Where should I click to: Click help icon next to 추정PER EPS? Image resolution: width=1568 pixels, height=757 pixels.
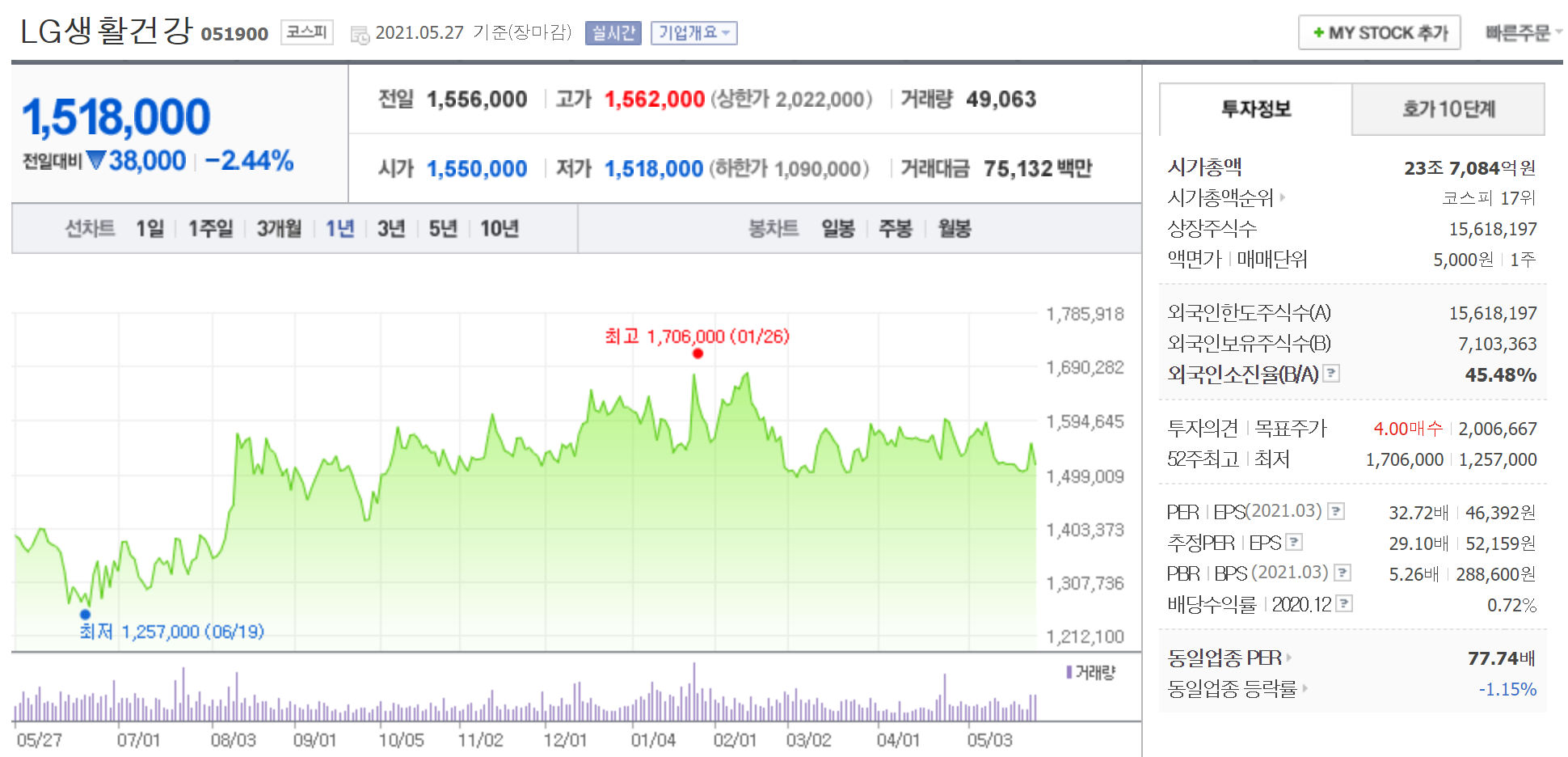(x=1294, y=542)
